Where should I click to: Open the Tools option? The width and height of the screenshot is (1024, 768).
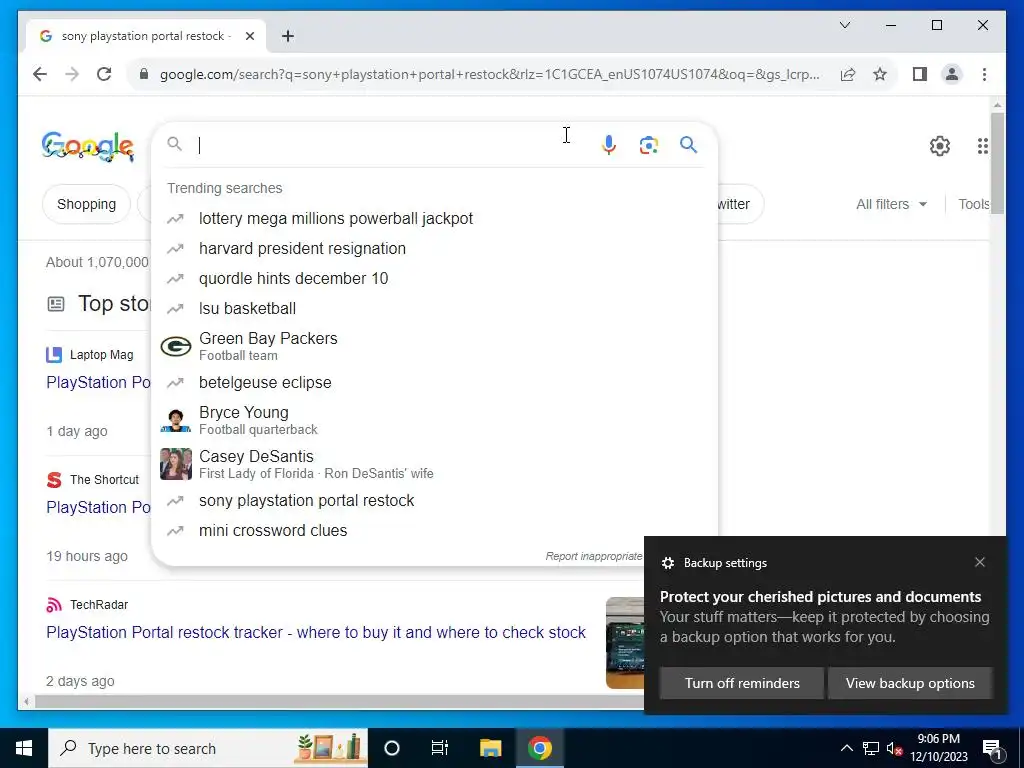point(973,204)
